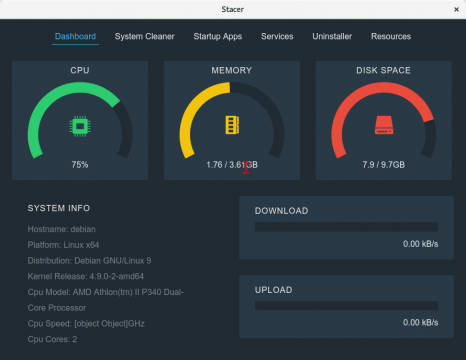The image size is (466, 360).
Task: Close the Stacer window
Action: (x=456, y=9)
